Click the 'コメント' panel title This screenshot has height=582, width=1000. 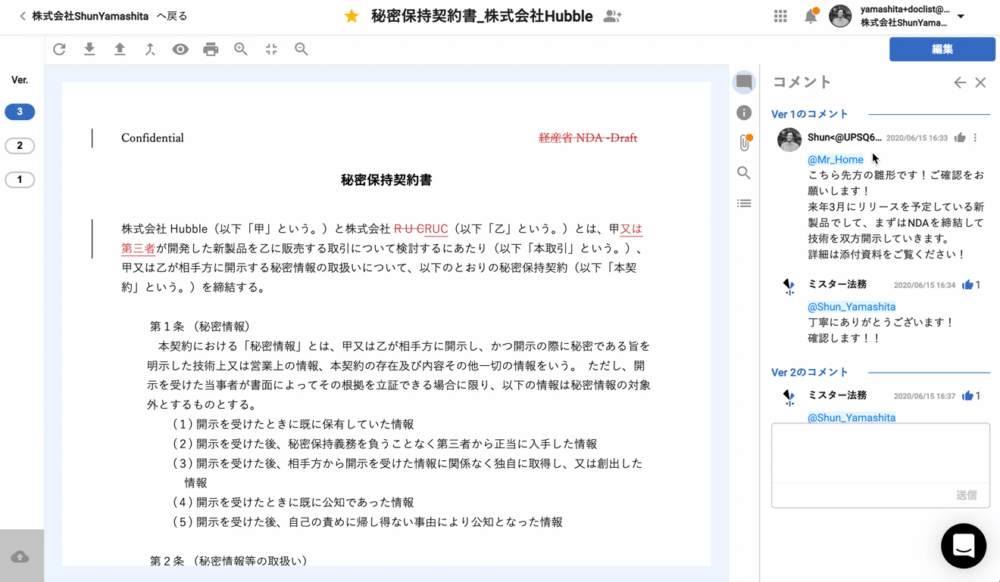pos(802,82)
